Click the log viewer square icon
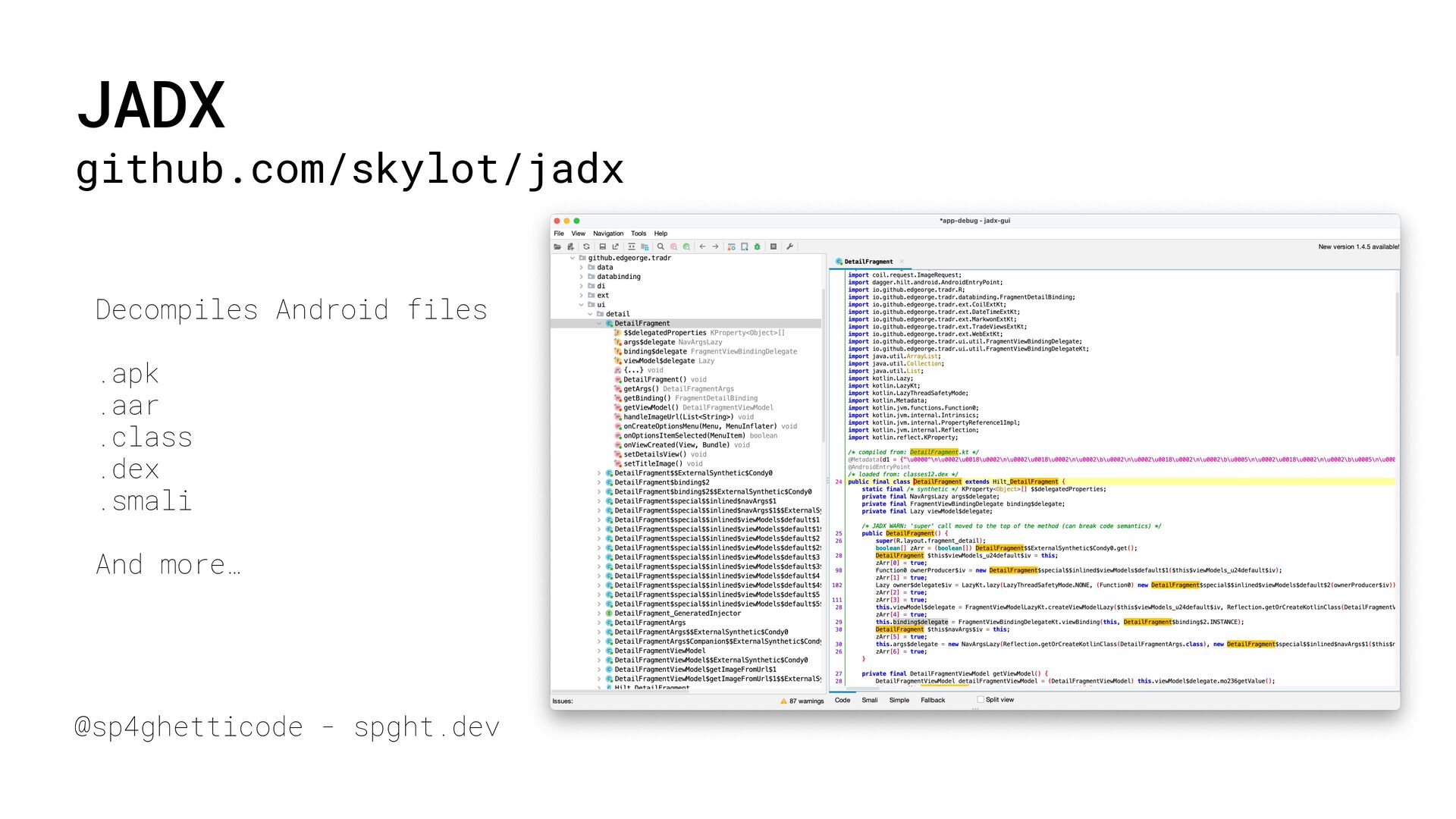The image size is (1456, 819). tap(773, 246)
